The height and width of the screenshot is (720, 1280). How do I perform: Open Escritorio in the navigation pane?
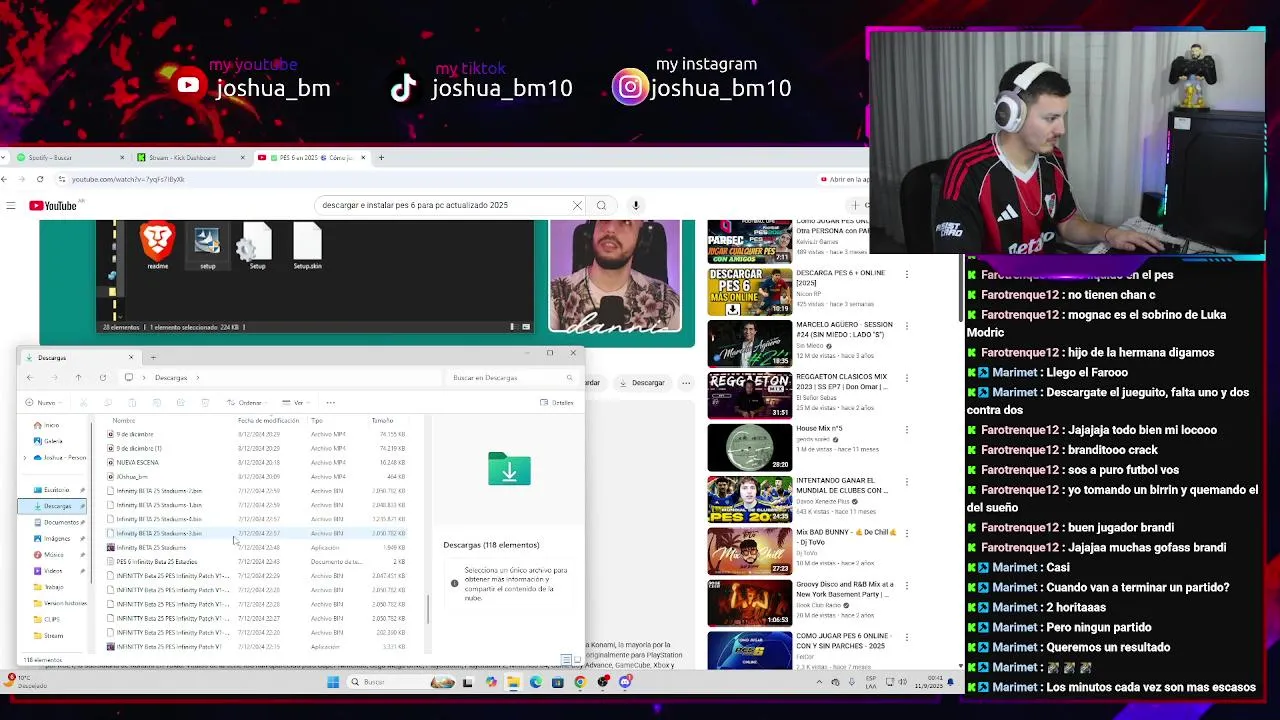pyautogui.click(x=51, y=490)
